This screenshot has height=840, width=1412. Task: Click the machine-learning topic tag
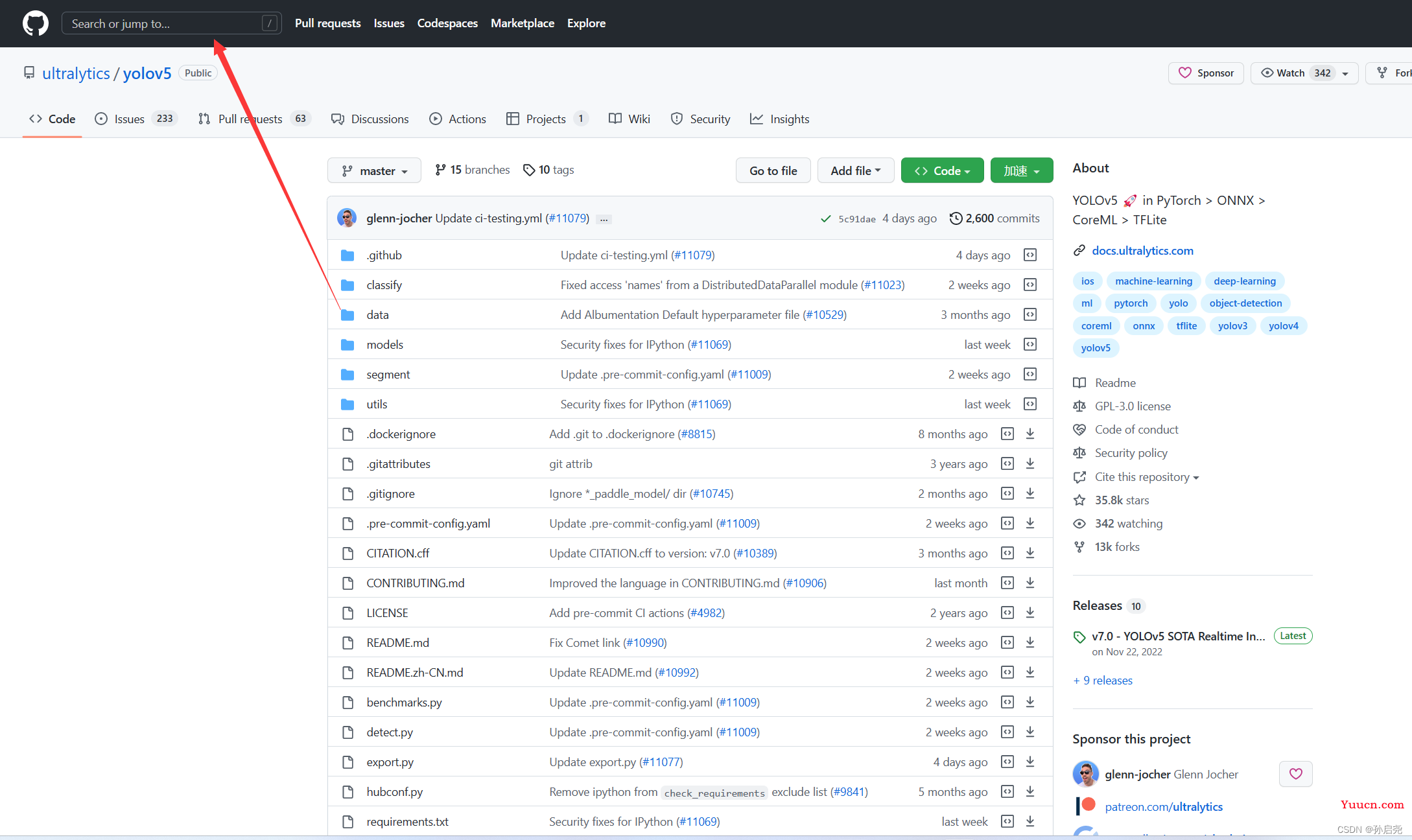click(x=1153, y=281)
